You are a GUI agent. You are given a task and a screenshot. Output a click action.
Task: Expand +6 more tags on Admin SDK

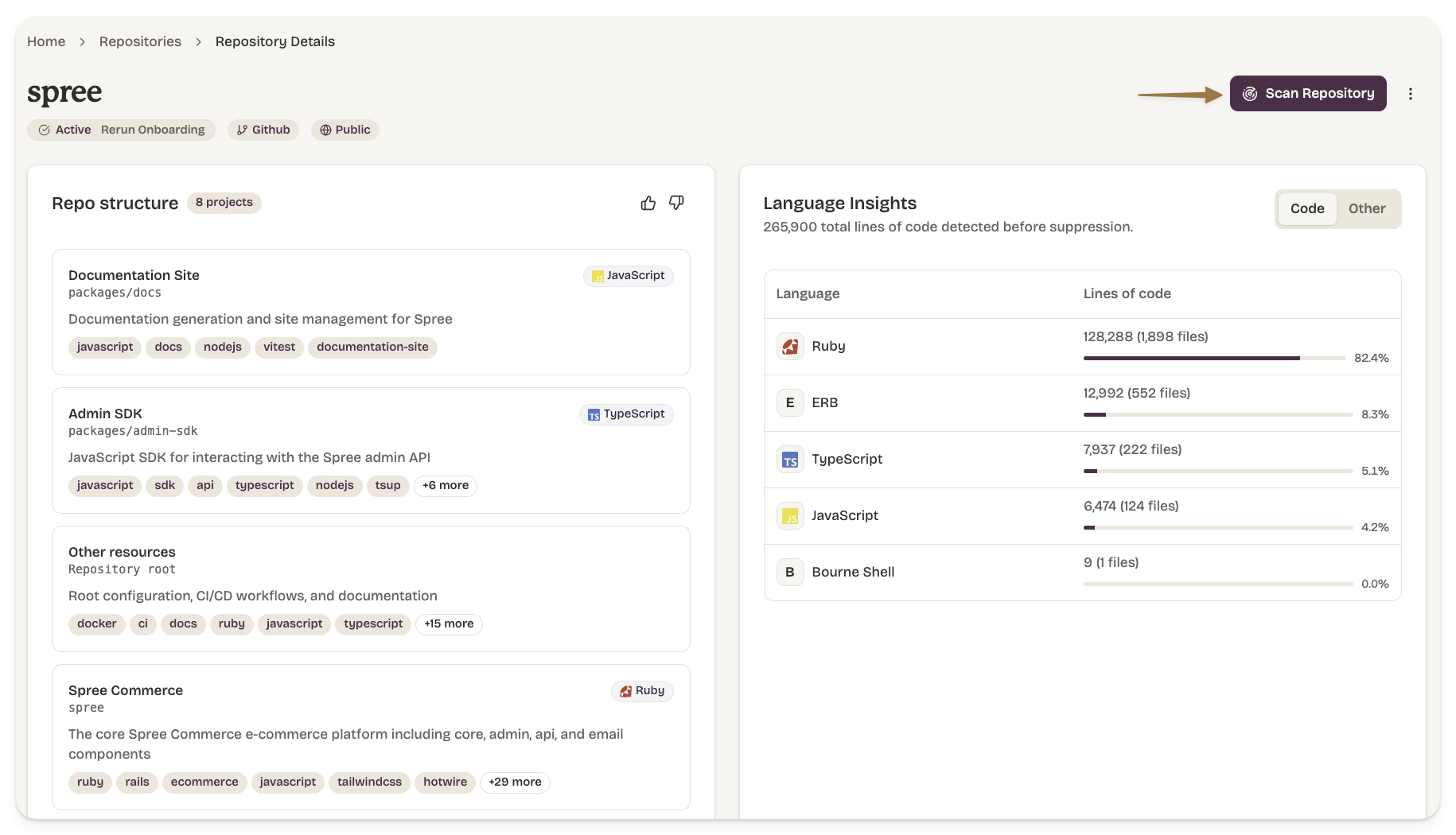pyautogui.click(x=446, y=486)
